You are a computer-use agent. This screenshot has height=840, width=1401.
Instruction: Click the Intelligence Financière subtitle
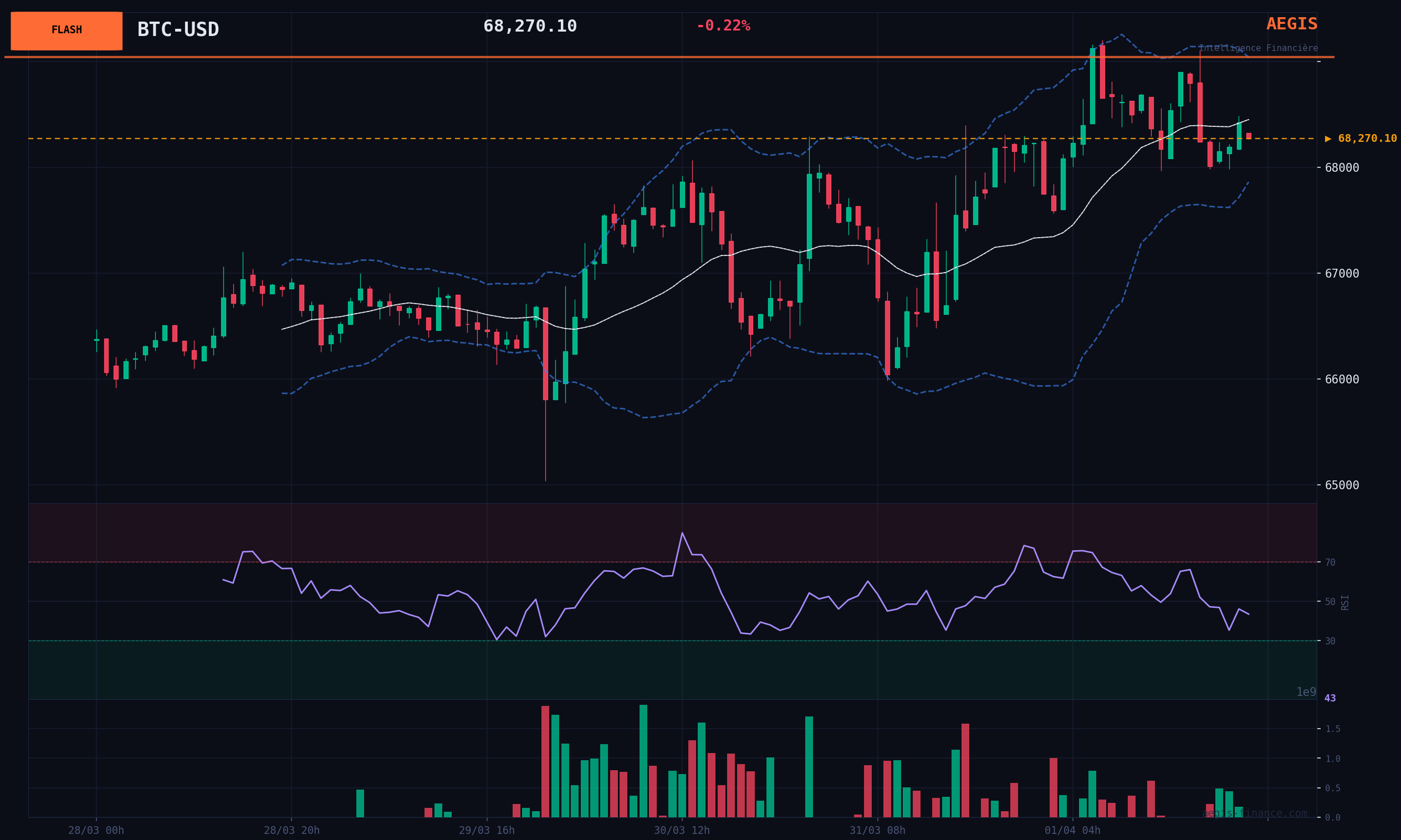point(1258,48)
